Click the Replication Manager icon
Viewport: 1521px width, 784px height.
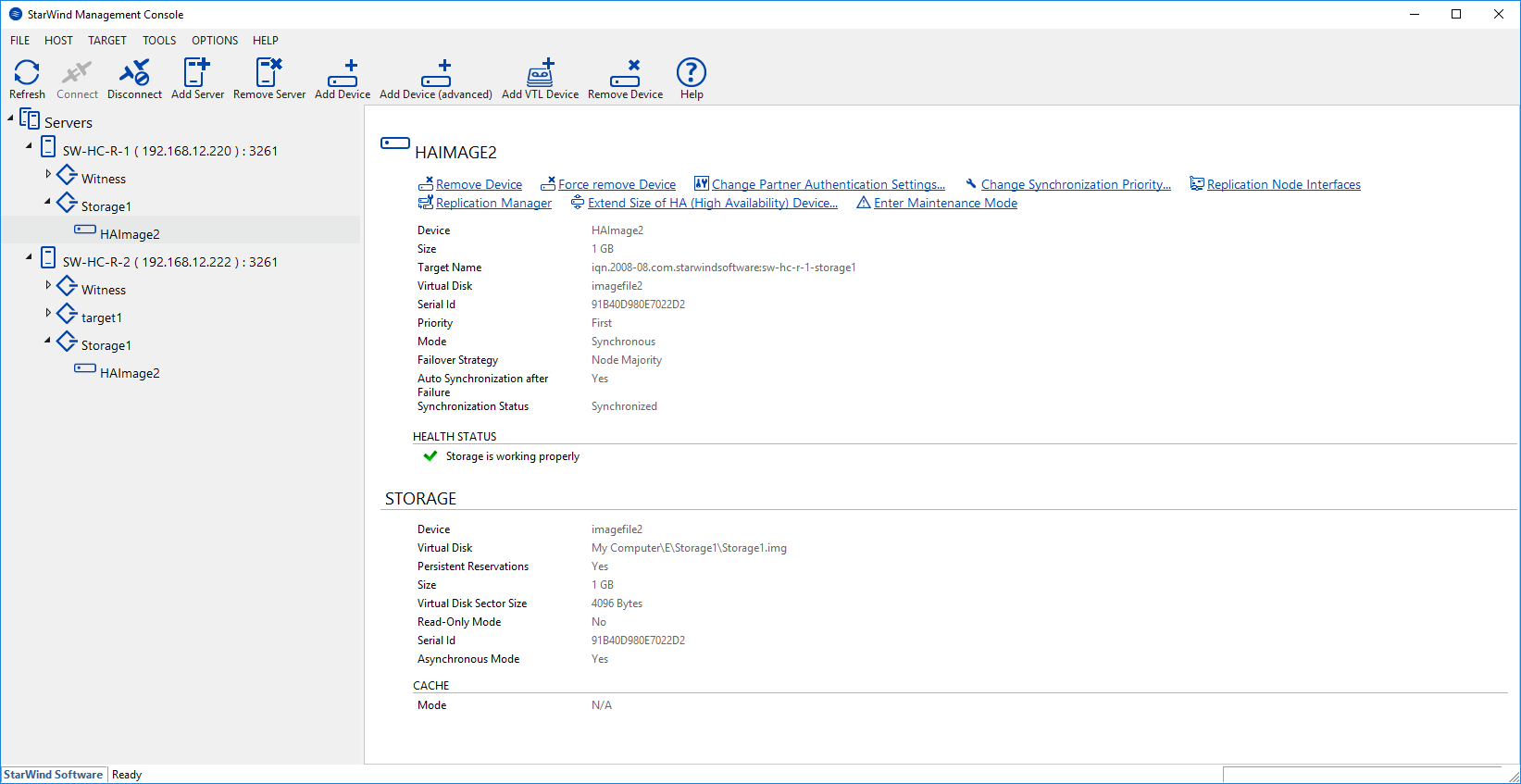pos(426,203)
